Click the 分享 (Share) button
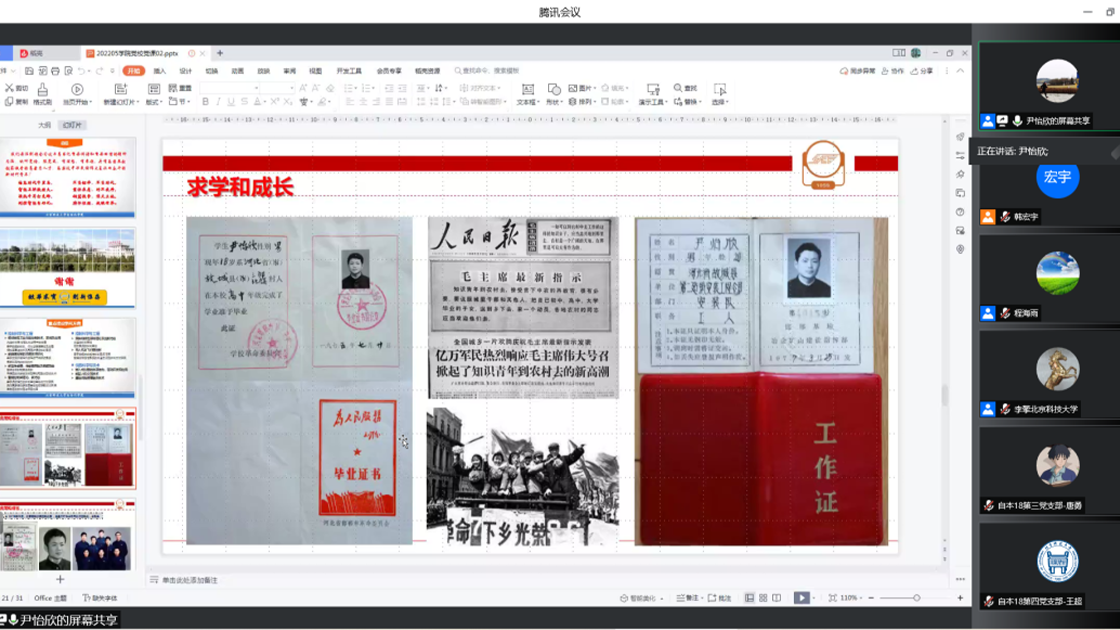1120x630 pixels. pyautogui.click(x=923, y=71)
